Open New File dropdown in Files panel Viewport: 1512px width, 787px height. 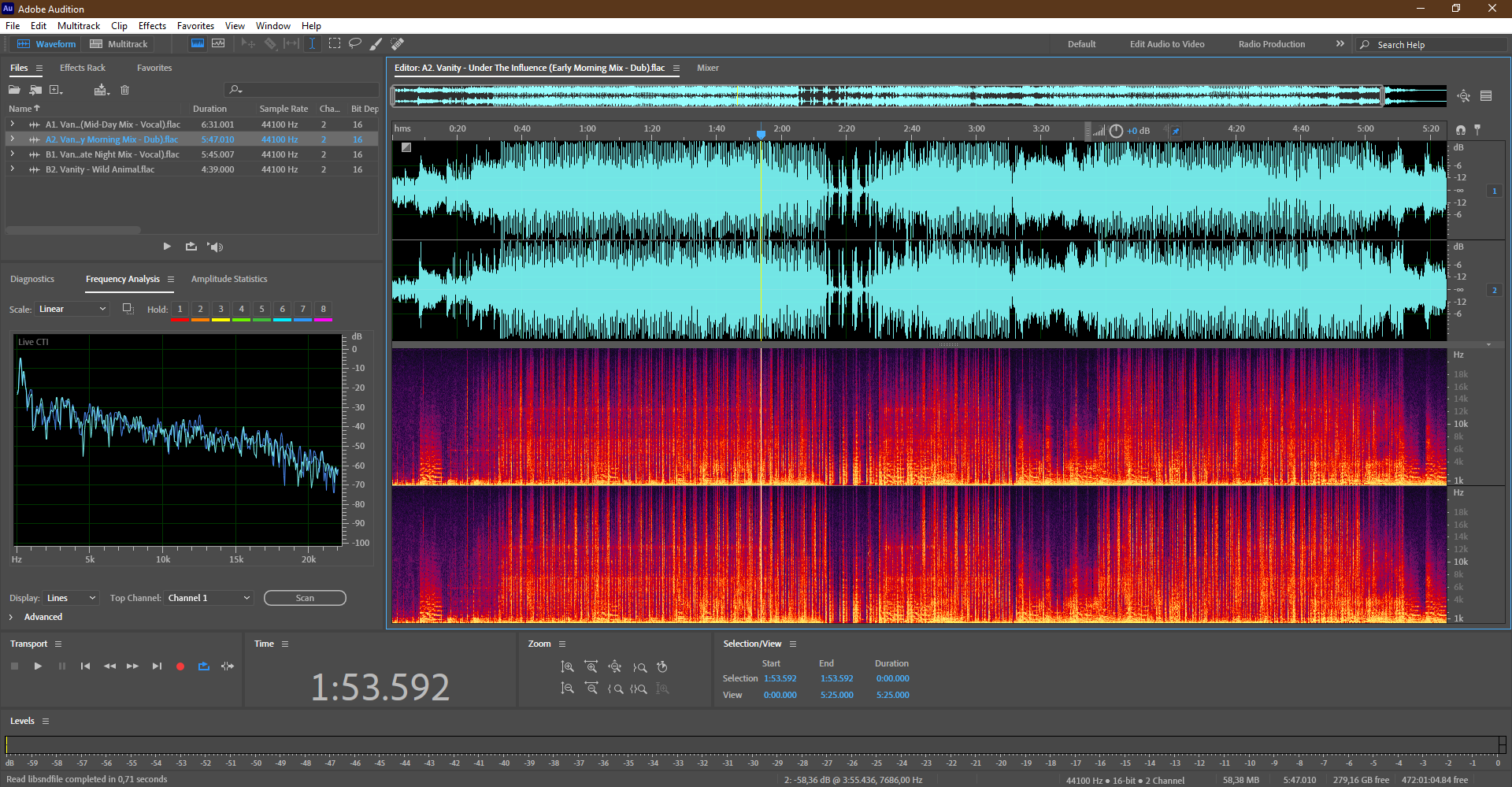56,90
